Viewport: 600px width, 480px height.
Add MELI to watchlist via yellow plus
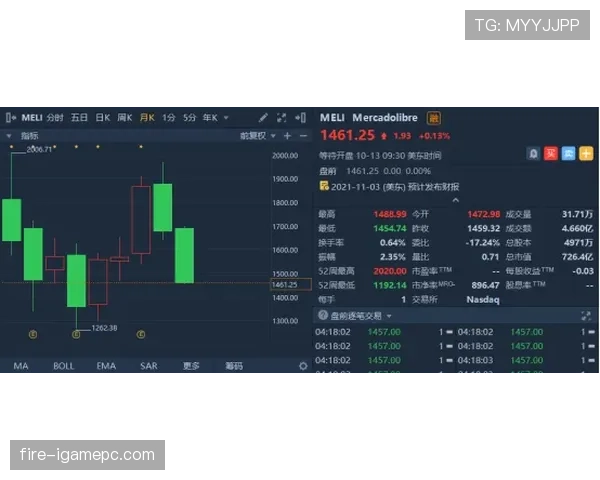pos(586,154)
